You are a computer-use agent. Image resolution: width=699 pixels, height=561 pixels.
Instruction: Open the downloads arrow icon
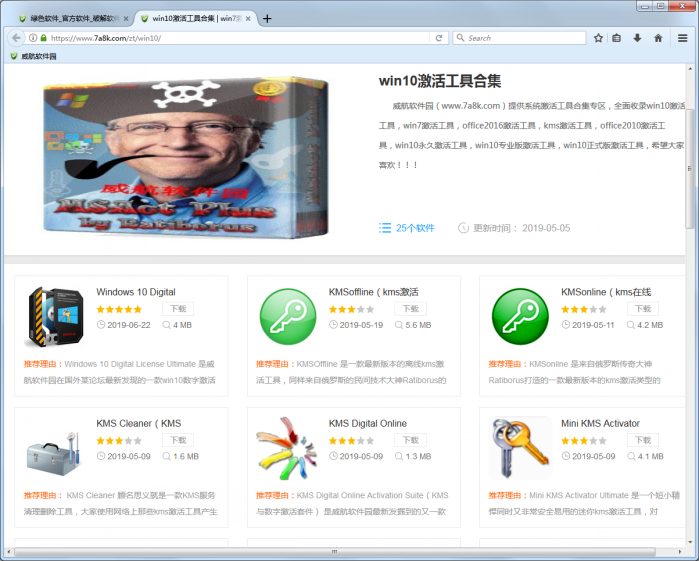(x=637, y=38)
